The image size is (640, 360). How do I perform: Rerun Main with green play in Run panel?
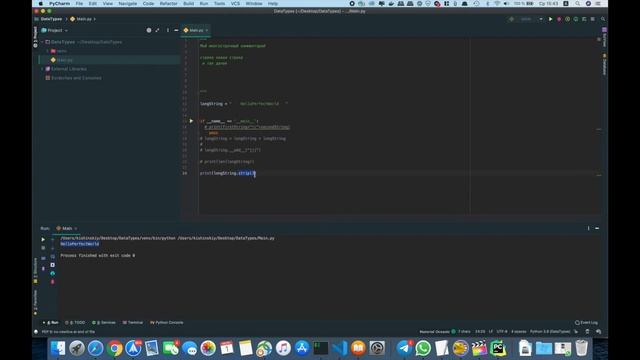[43, 240]
